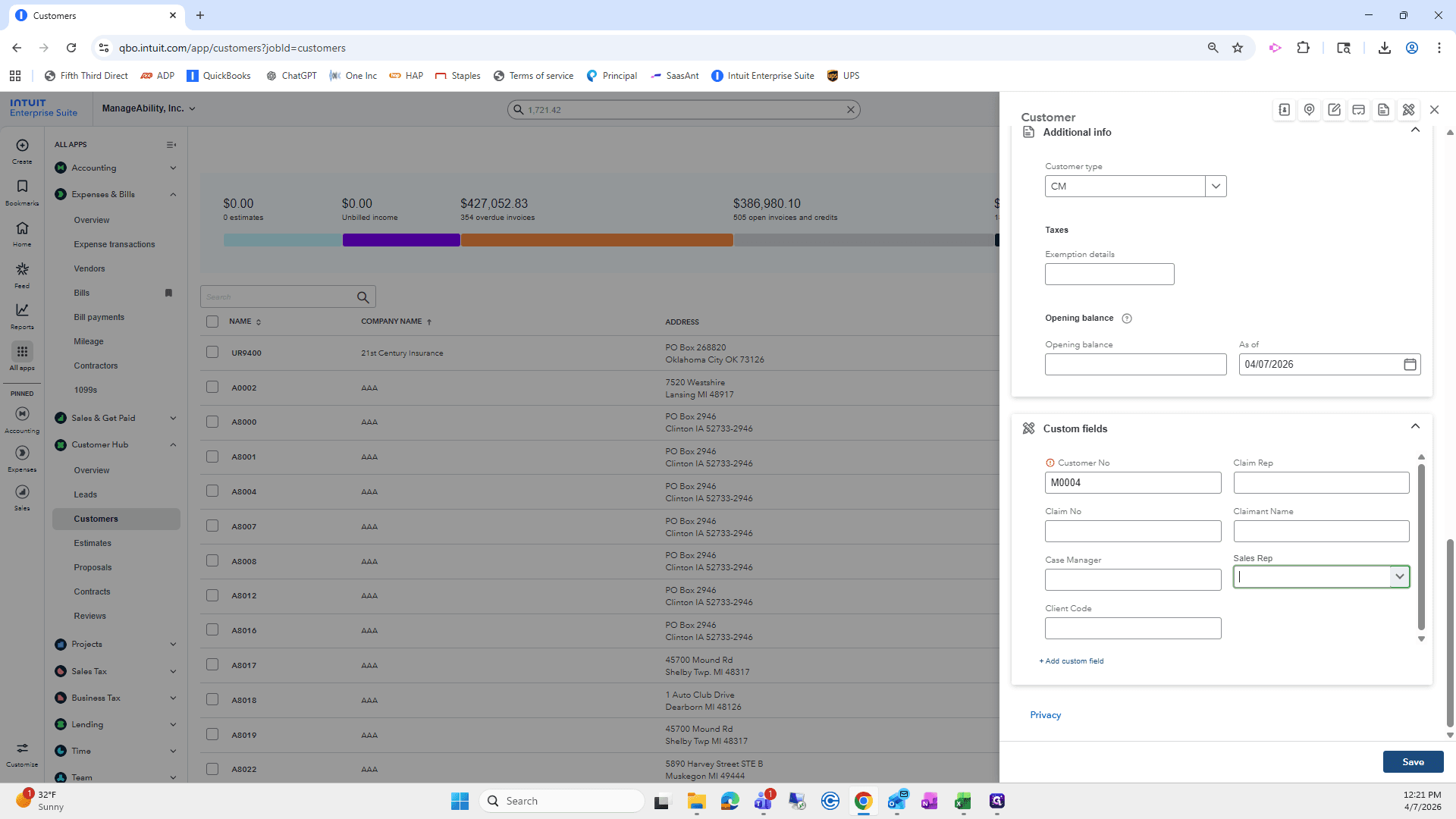Open the Create plus icon in sidebar
1456x819 pixels.
pos(22,146)
